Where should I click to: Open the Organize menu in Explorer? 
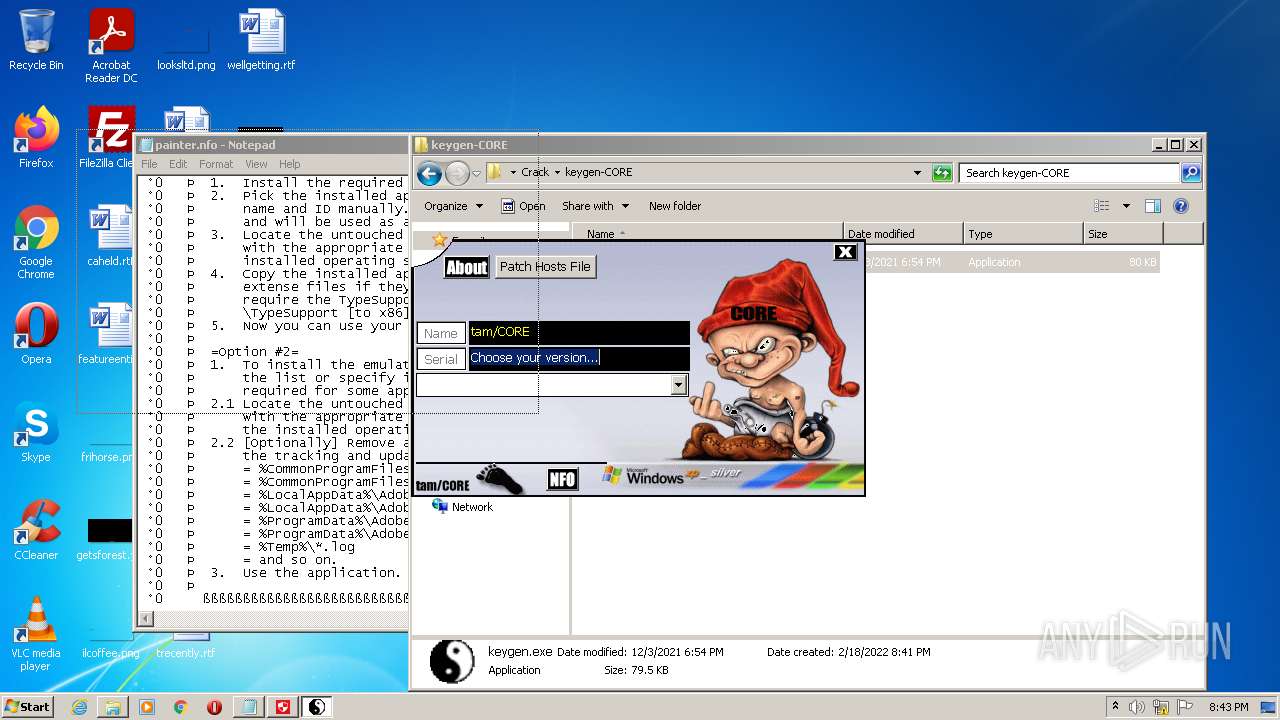(x=453, y=206)
